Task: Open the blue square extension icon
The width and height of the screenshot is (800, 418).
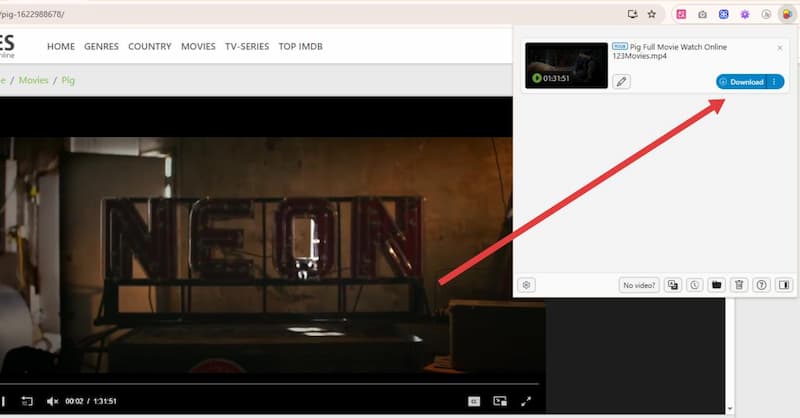Action: tap(723, 14)
